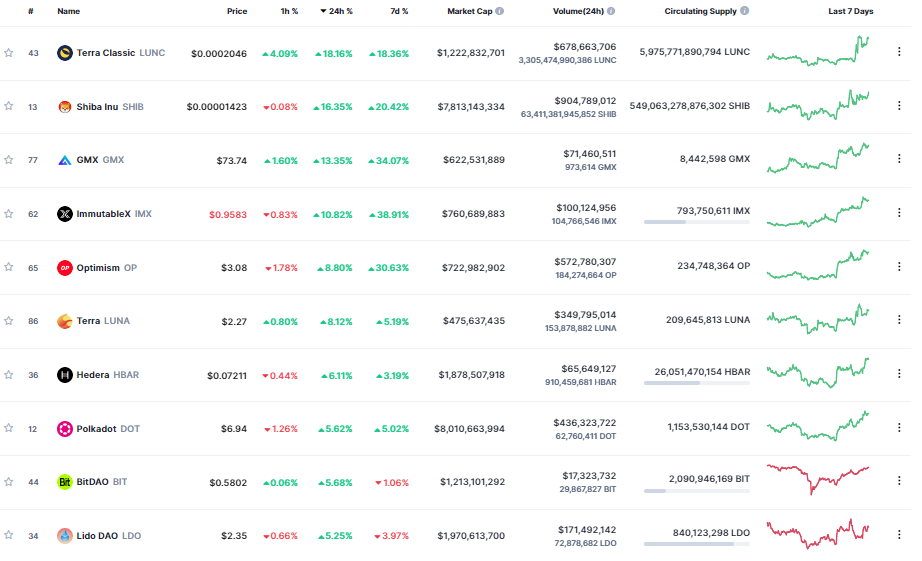Screen dimensions: 922x561
Task: Toggle Lido DAO watchlist star
Action: [9, 535]
